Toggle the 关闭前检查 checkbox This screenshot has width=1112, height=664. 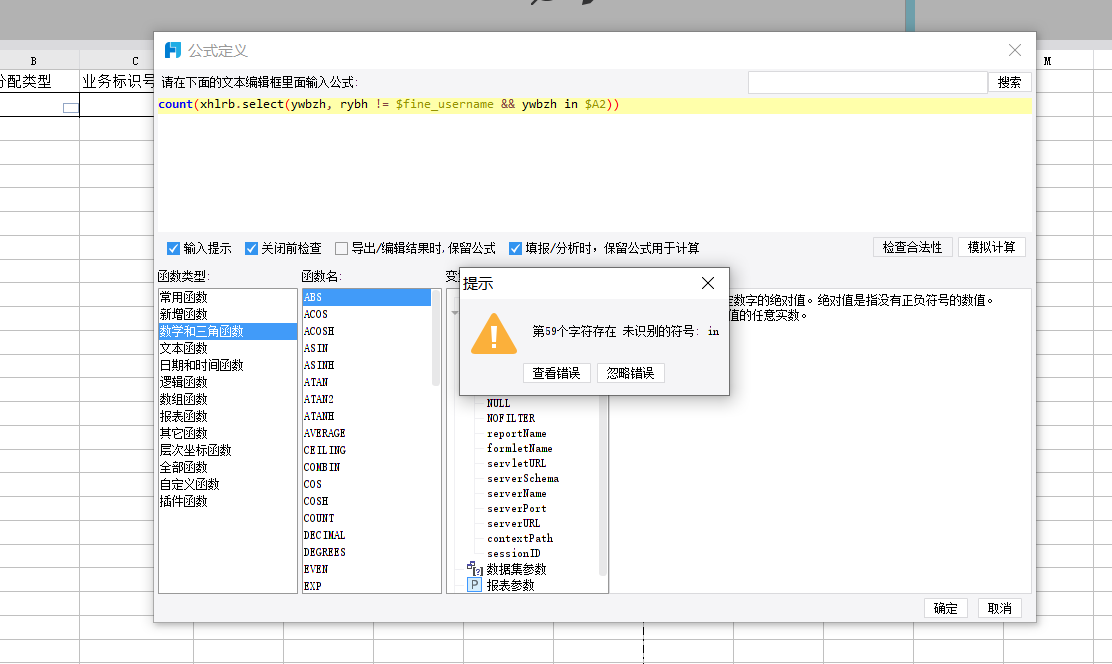251,248
